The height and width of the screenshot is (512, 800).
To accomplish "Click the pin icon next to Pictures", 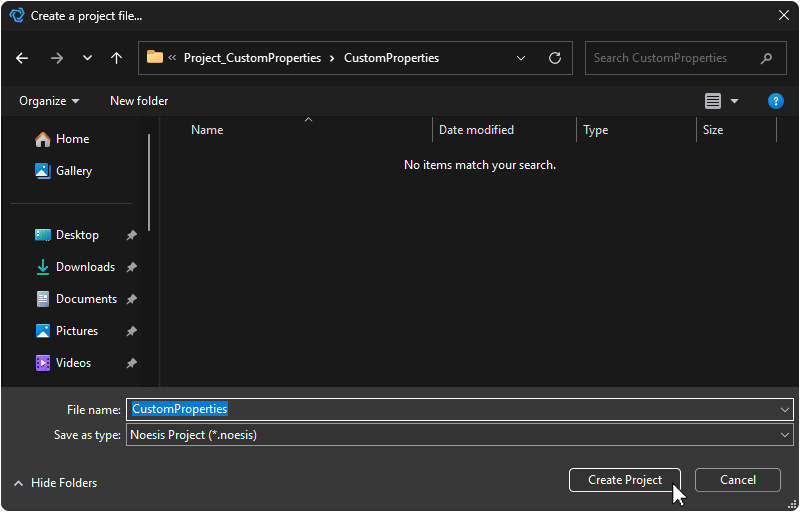I will 132,331.
